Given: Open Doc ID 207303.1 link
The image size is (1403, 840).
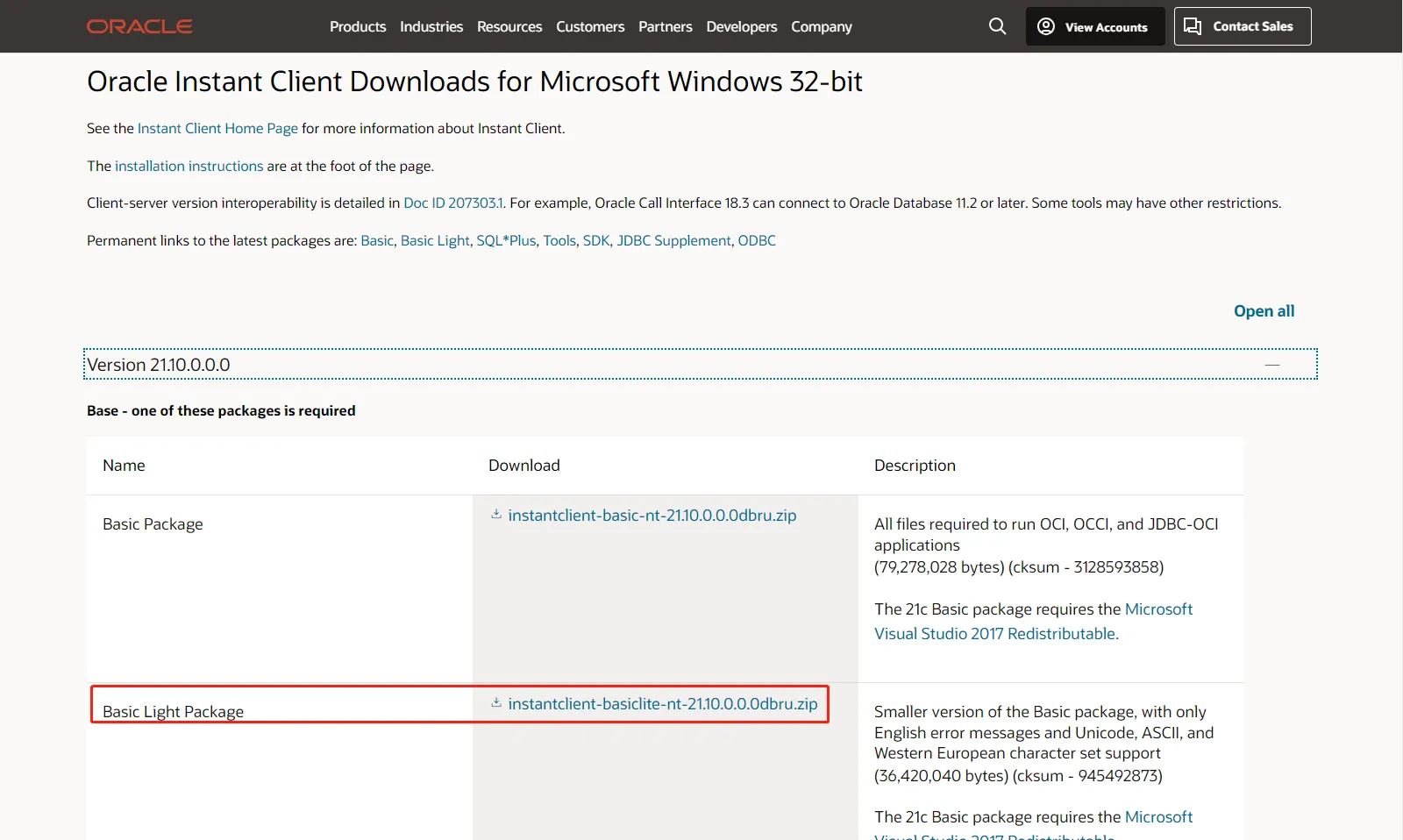Looking at the screenshot, I should coord(453,203).
